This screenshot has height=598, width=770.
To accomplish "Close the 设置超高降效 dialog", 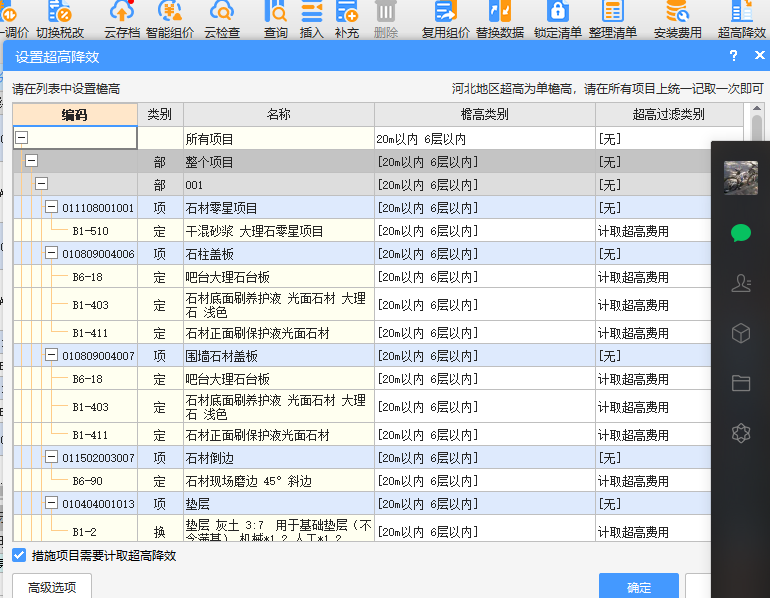I will 759,55.
